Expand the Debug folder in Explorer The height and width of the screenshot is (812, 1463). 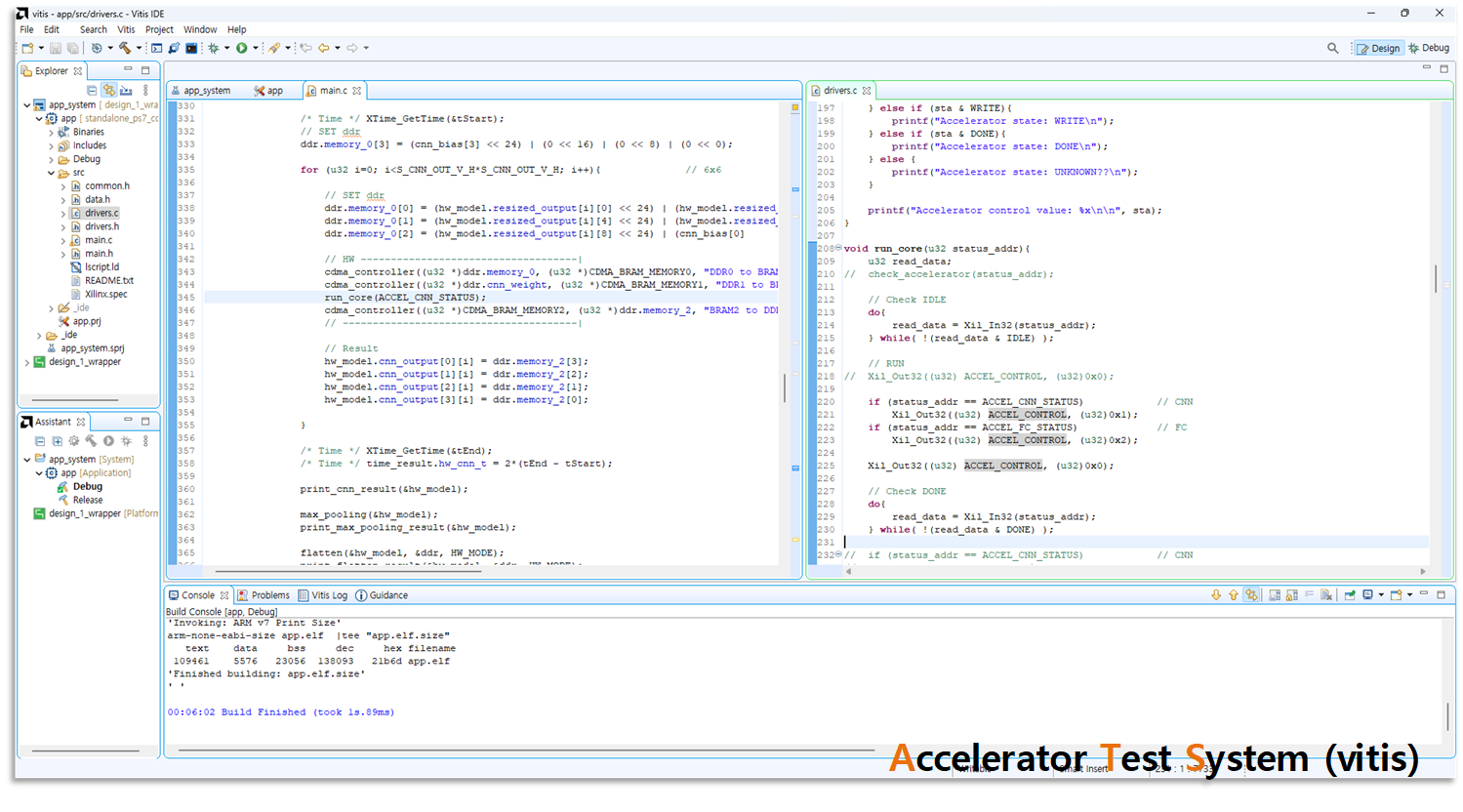point(51,159)
